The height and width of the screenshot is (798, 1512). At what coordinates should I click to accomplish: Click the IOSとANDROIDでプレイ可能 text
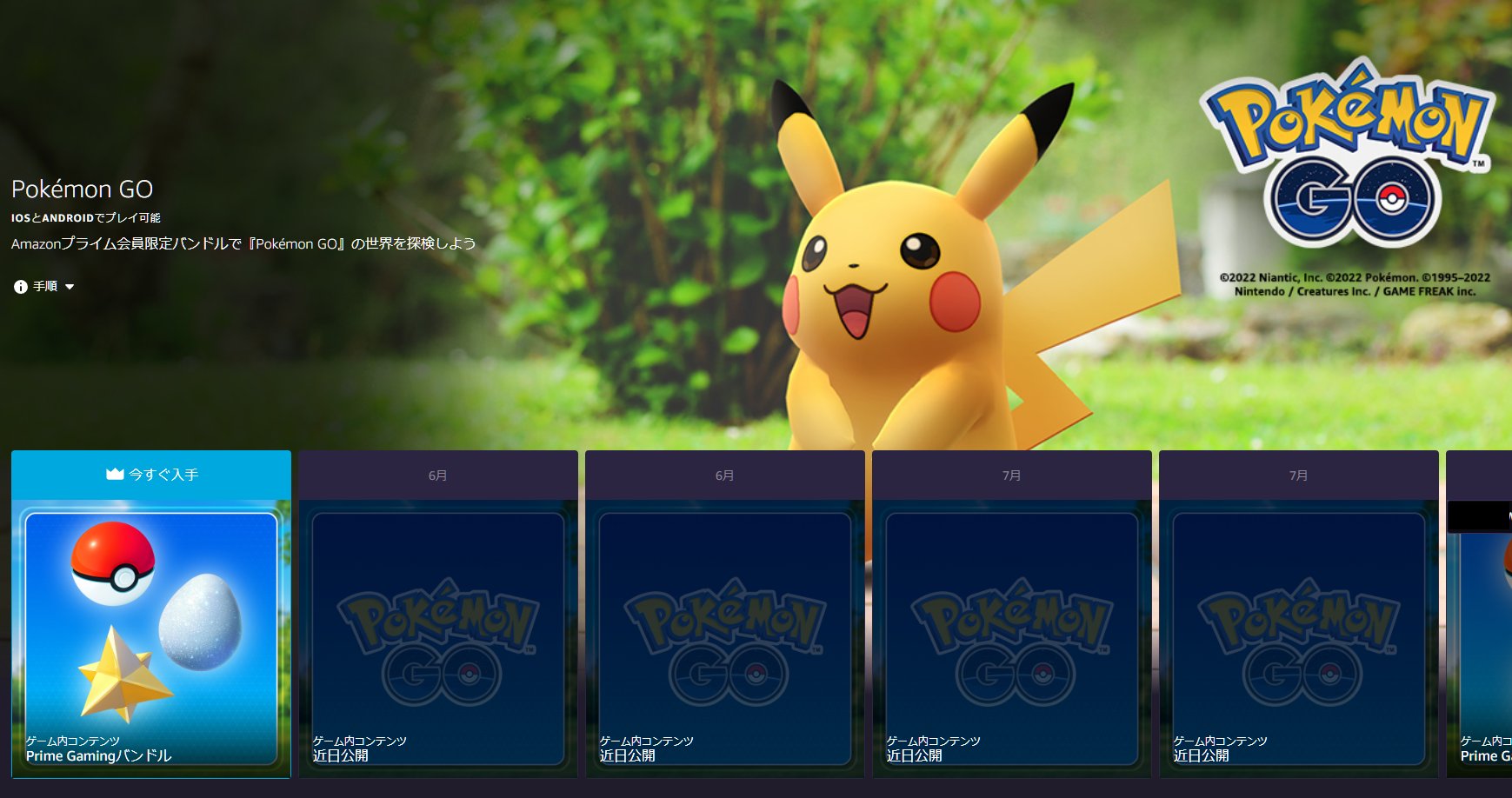pos(86,218)
